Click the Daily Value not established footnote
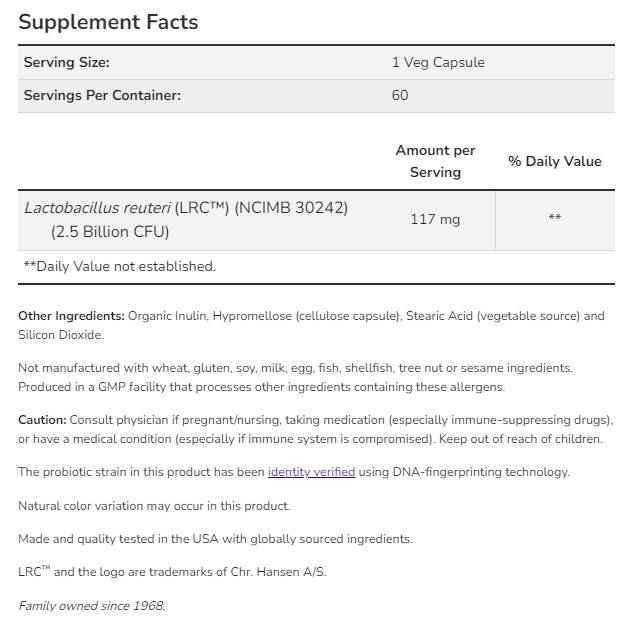This screenshot has height=622, width=633. (119, 266)
